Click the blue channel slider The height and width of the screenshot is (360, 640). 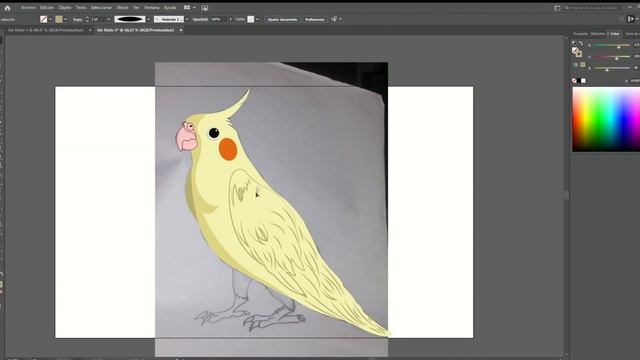pyautogui.click(x=611, y=68)
